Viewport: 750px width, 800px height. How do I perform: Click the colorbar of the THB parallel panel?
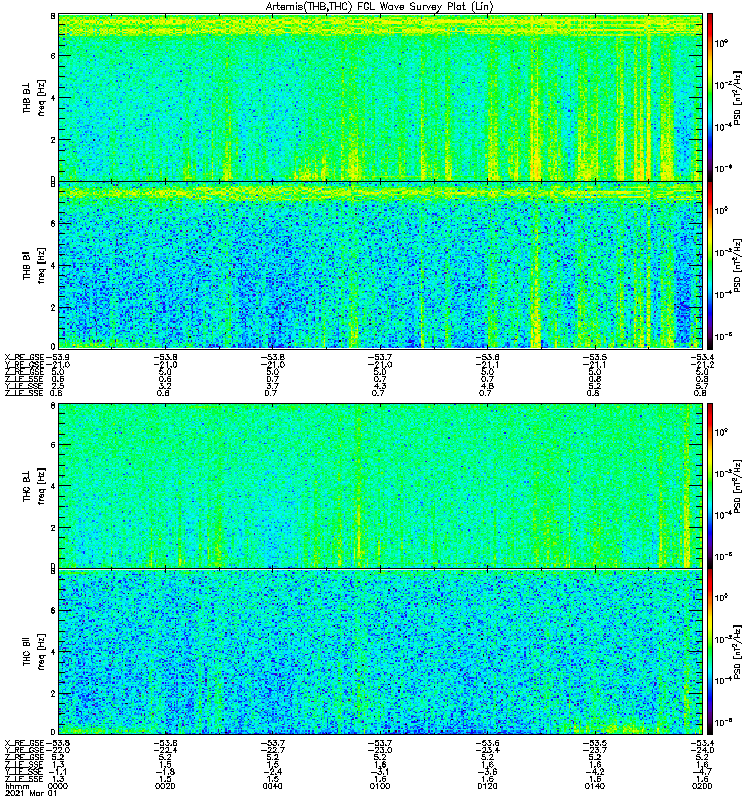pyautogui.click(x=710, y=264)
